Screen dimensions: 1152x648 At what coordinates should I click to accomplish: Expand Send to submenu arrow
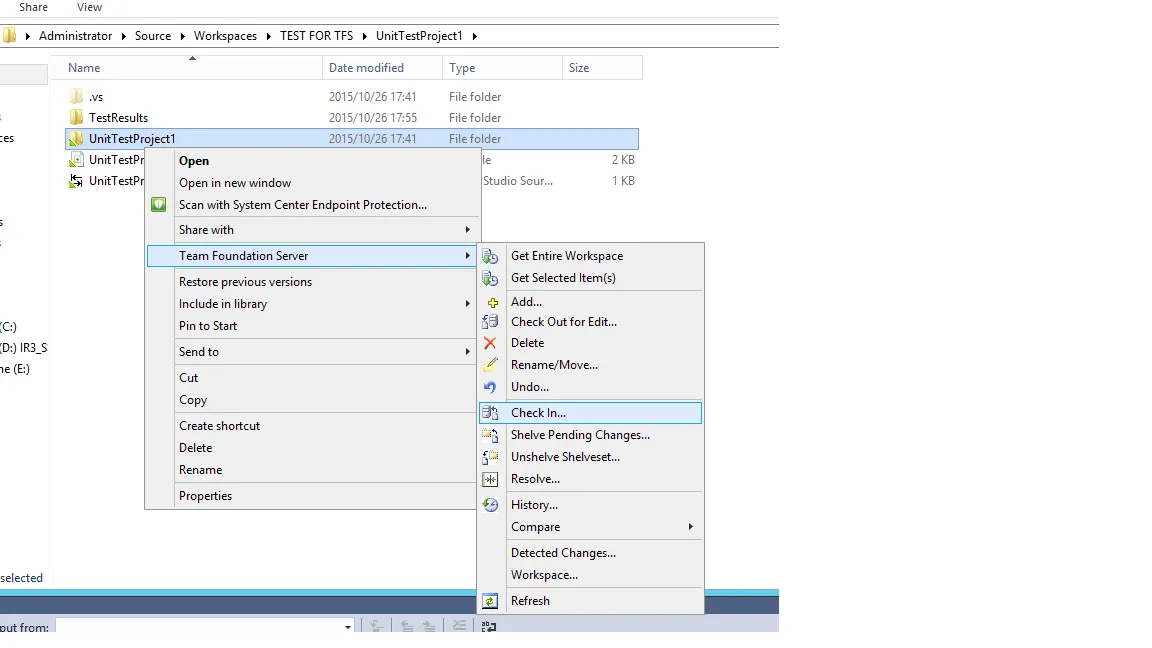(x=467, y=352)
